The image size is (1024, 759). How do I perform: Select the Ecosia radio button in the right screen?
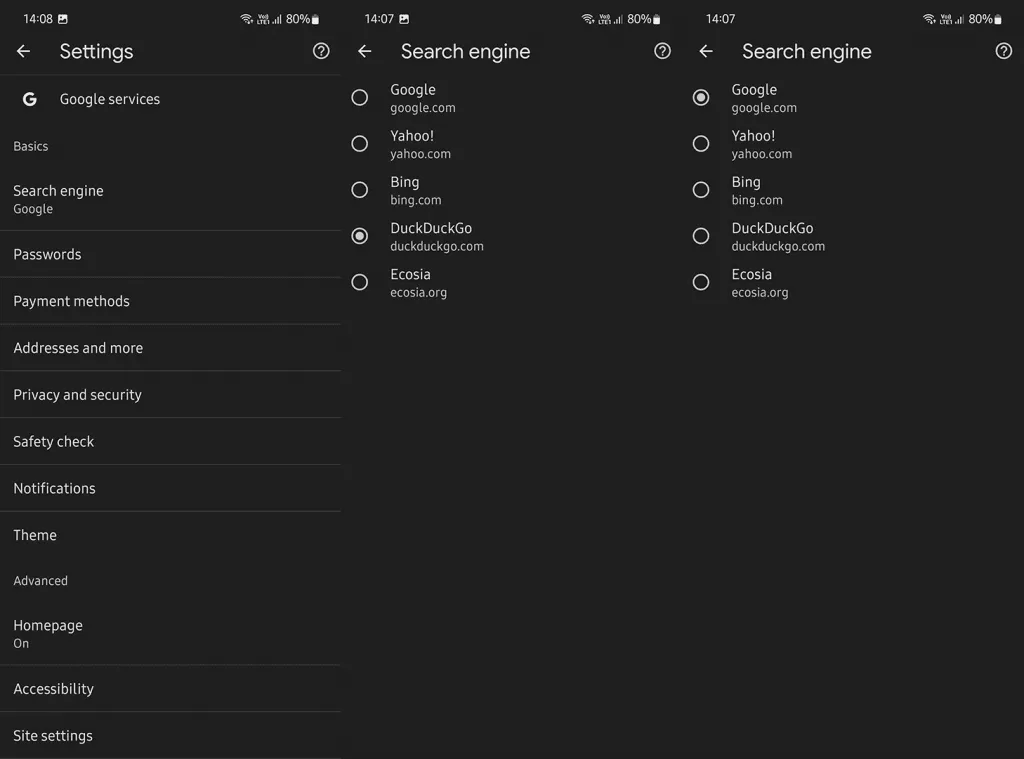pos(701,282)
